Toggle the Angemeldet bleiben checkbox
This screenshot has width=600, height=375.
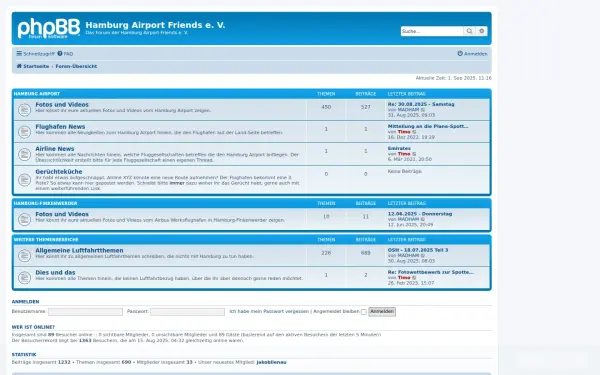364,312
